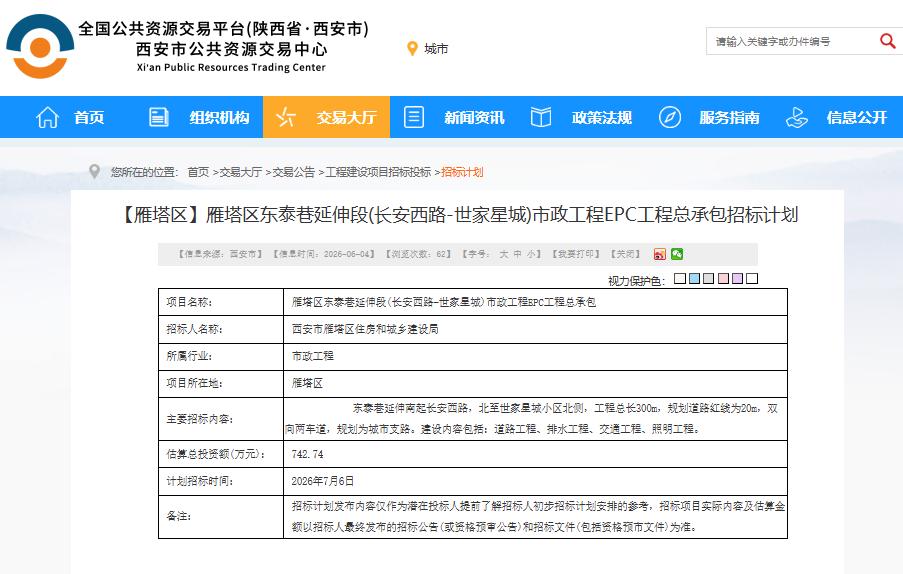
Task: Set font size to 小
Action: (x=530, y=254)
